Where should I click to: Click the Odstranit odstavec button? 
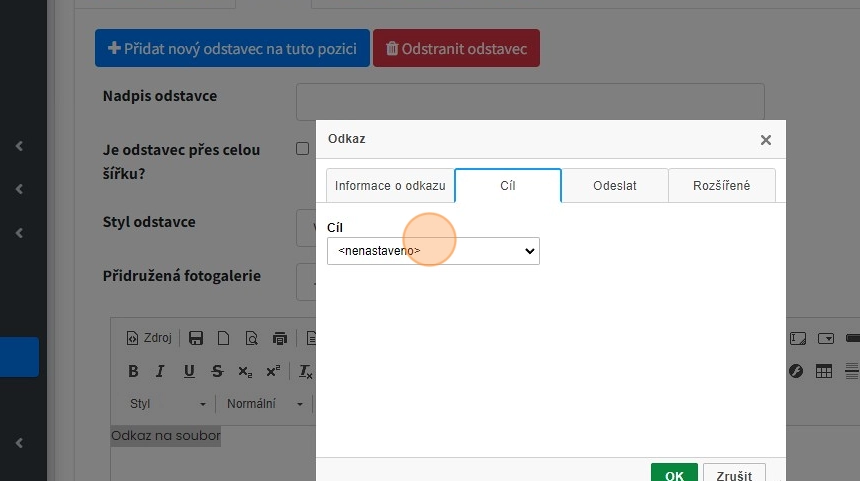click(456, 48)
